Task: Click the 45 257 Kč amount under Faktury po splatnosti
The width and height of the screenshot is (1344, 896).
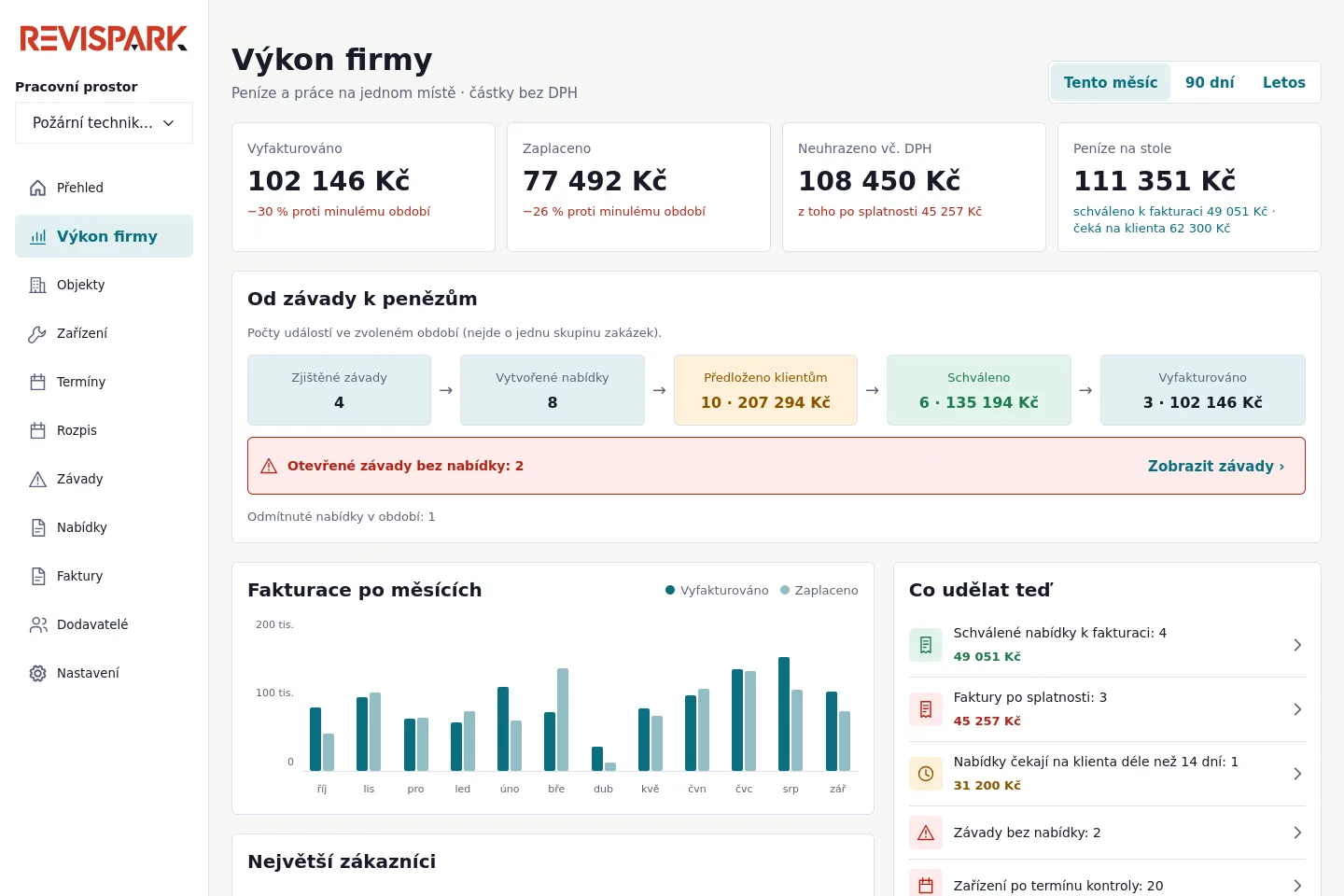Action: point(987,721)
